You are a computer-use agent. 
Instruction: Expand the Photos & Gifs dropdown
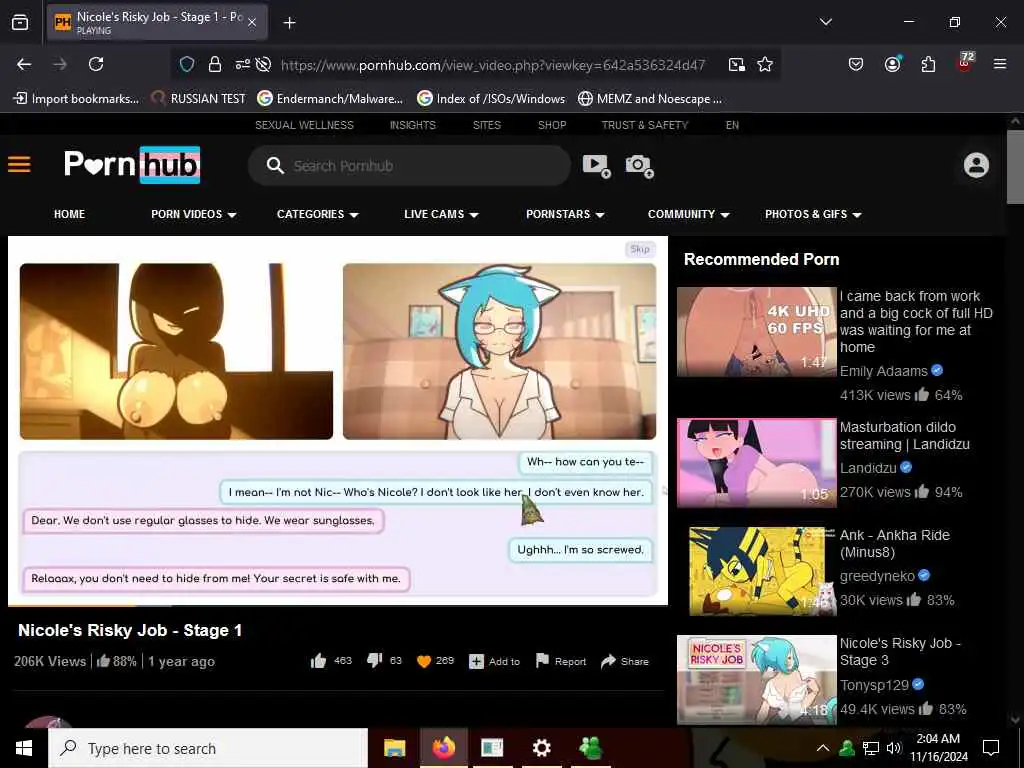click(x=813, y=214)
